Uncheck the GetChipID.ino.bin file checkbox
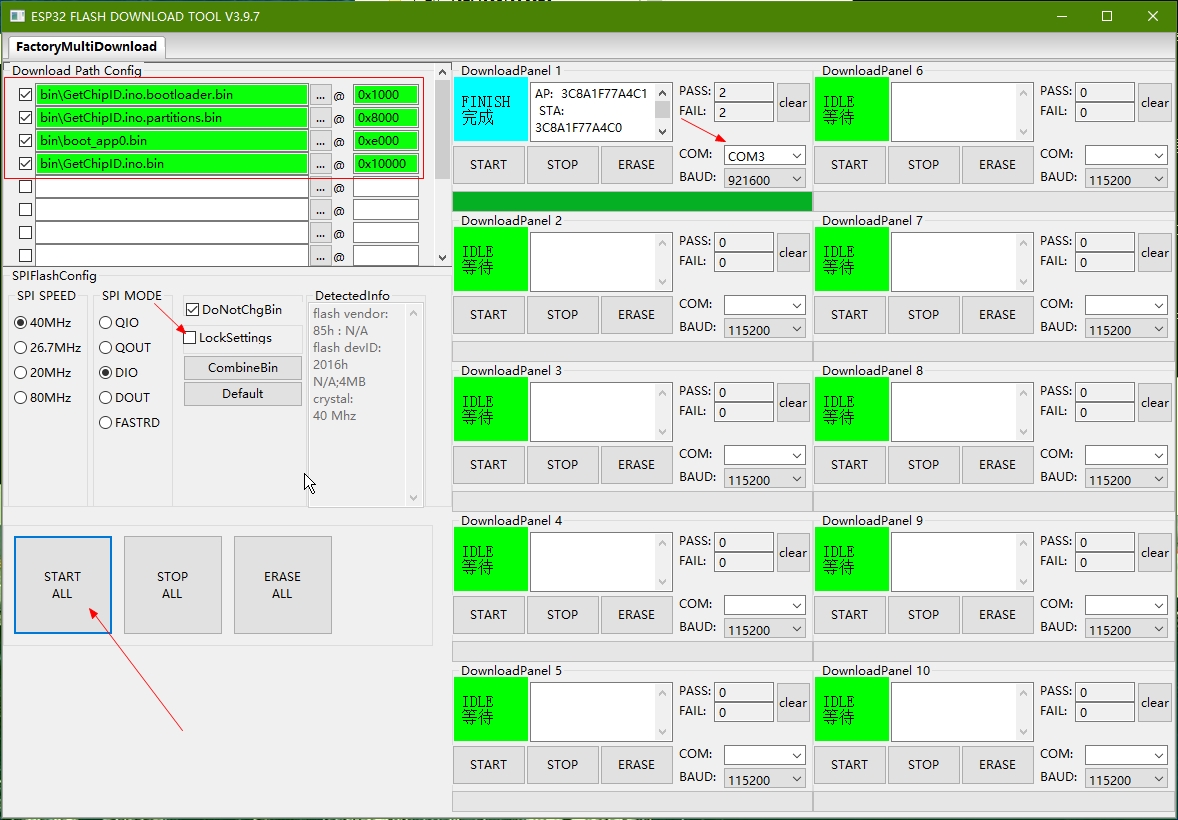Screen dimensions: 1178x820 [x=26, y=163]
